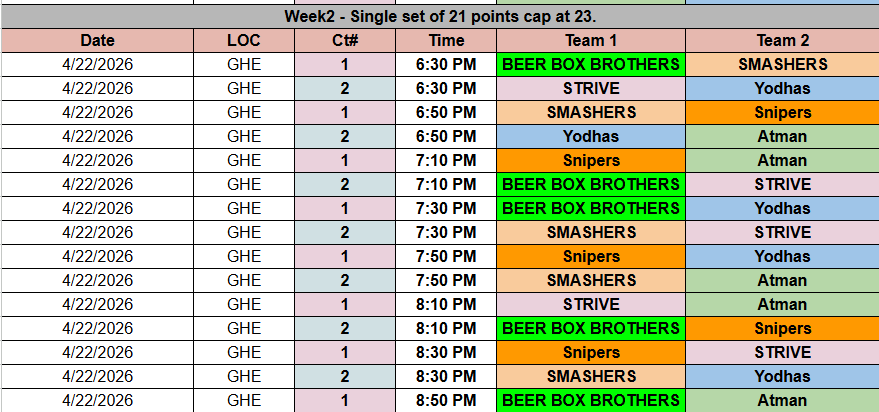The height and width of the screenshot is (412, 879).
Task: Click BEER BOX BROTHERS in the 8:50 PM row
Action: (591, 401)
